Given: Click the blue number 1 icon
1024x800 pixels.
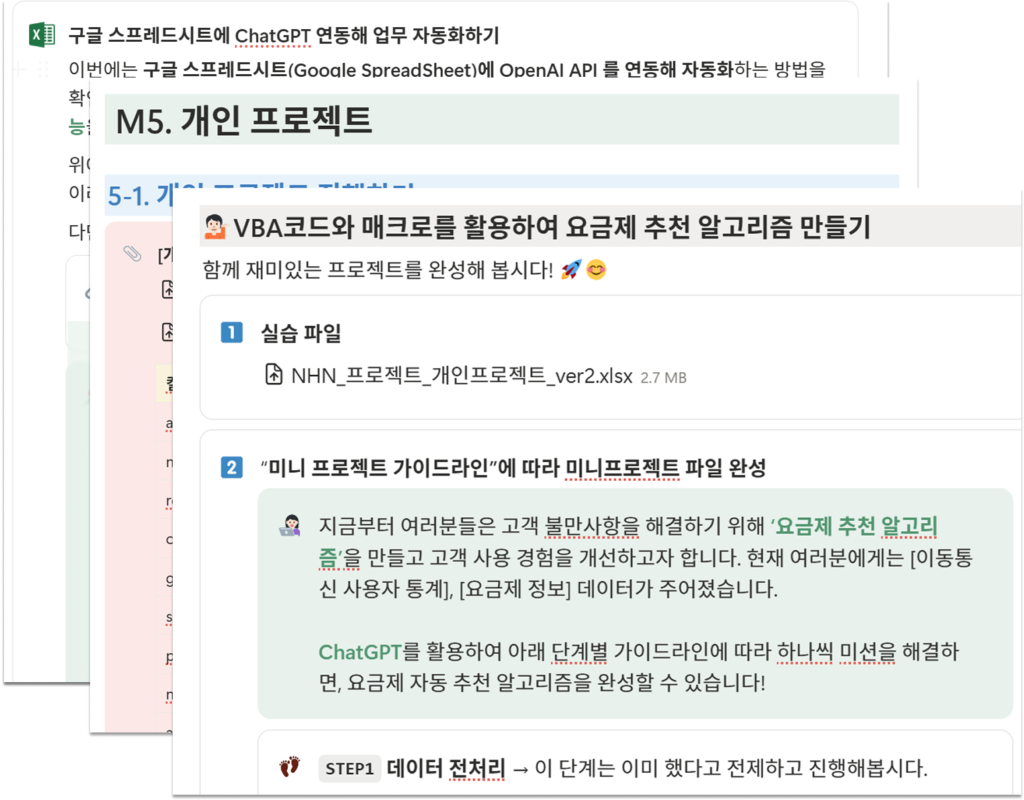Looking at the screenshot, I should (x=231, y=332).
